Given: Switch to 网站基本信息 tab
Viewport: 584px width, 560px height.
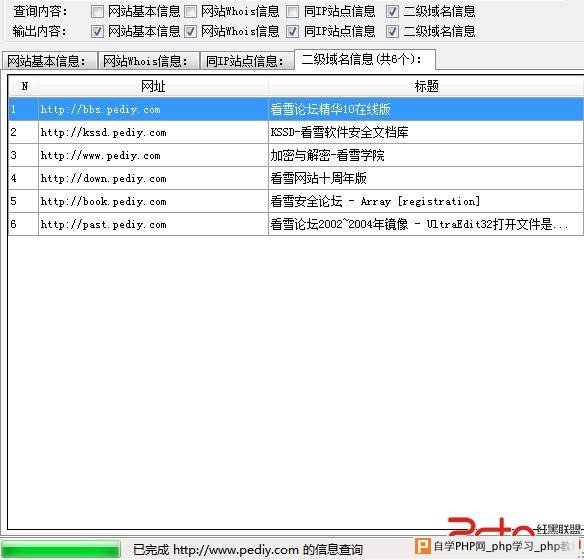Looking at the screenshot, I should pyautogui.click(x=50, y=61).
